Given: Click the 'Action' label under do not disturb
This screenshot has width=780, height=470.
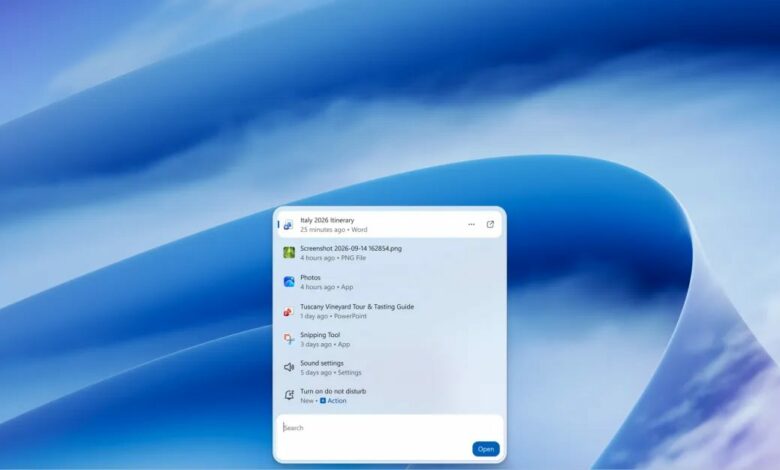Looking at the screenshot, I should pos(337,400).
